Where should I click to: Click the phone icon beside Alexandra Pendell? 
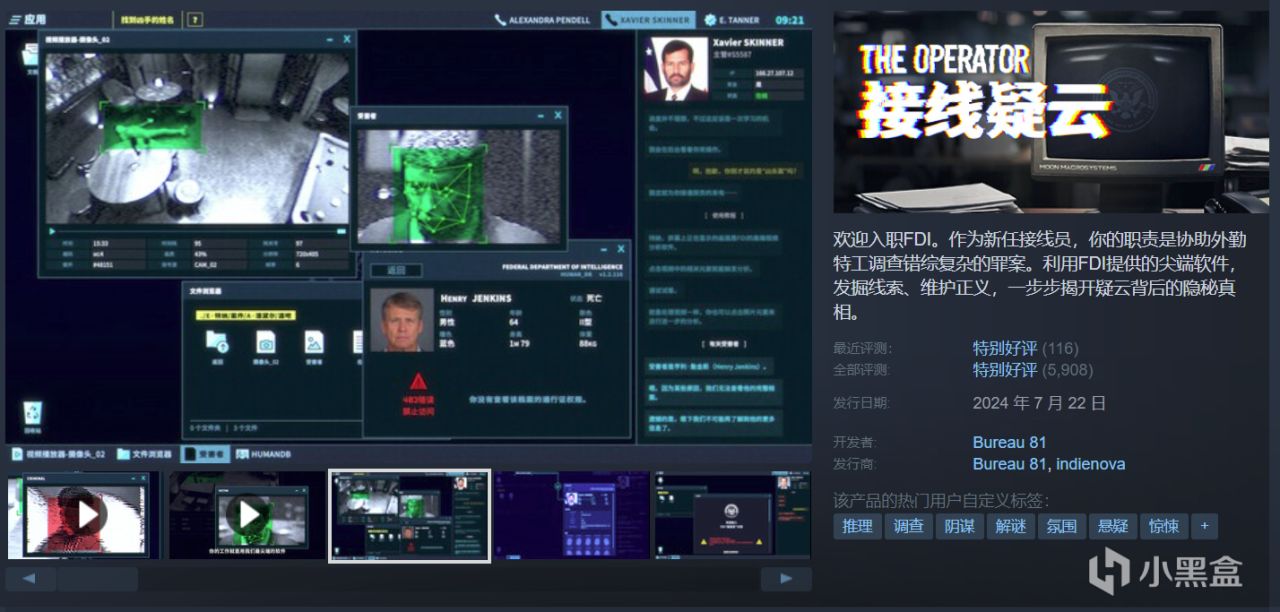coord(500,20)
